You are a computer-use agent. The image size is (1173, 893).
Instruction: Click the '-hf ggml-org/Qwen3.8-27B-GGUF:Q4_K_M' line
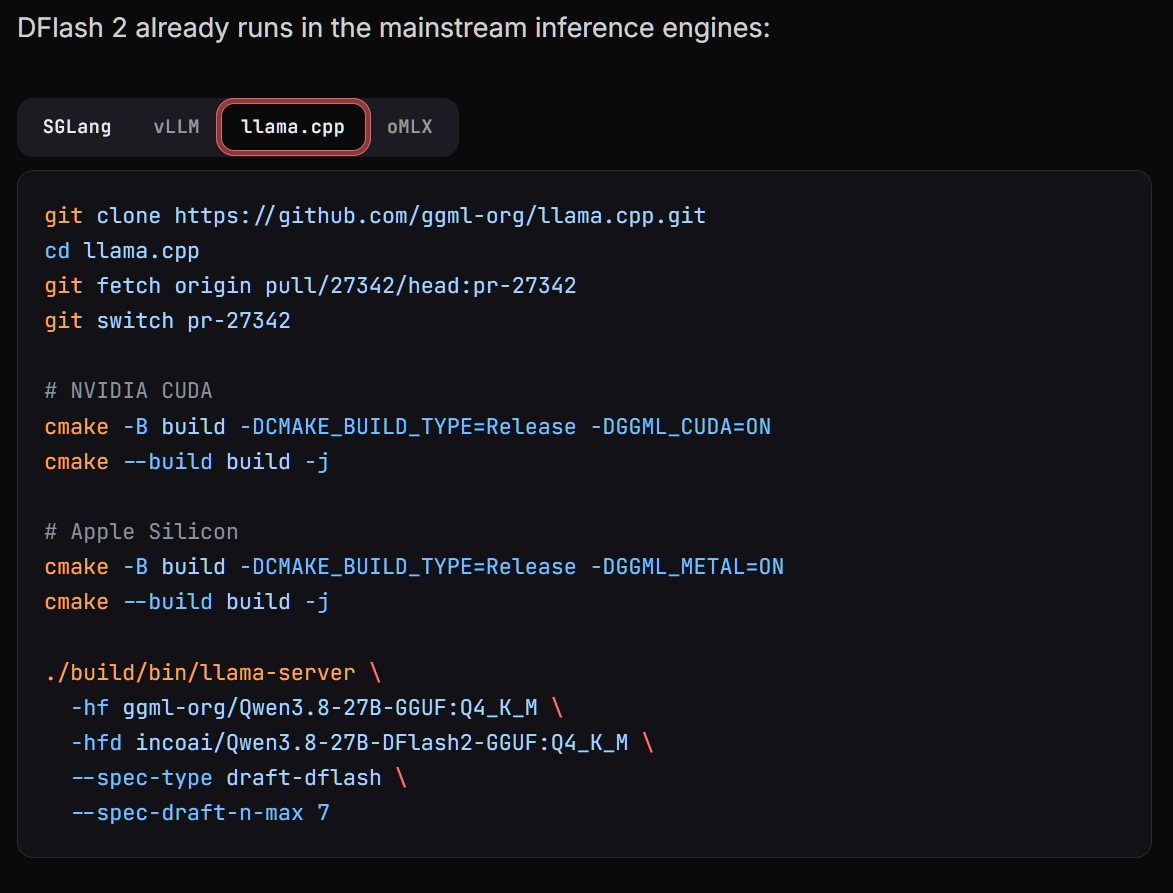click(316, 708)
